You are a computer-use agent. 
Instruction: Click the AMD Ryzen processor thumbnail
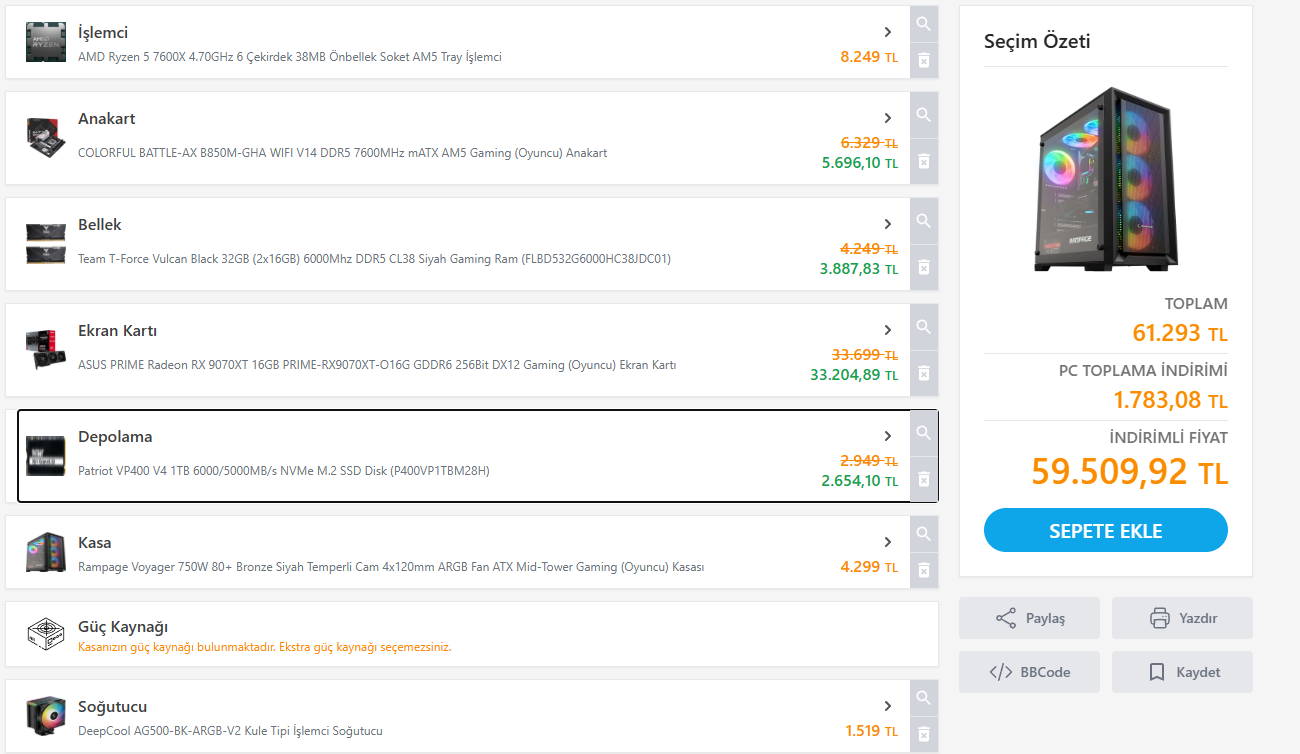tap(46, 42)
